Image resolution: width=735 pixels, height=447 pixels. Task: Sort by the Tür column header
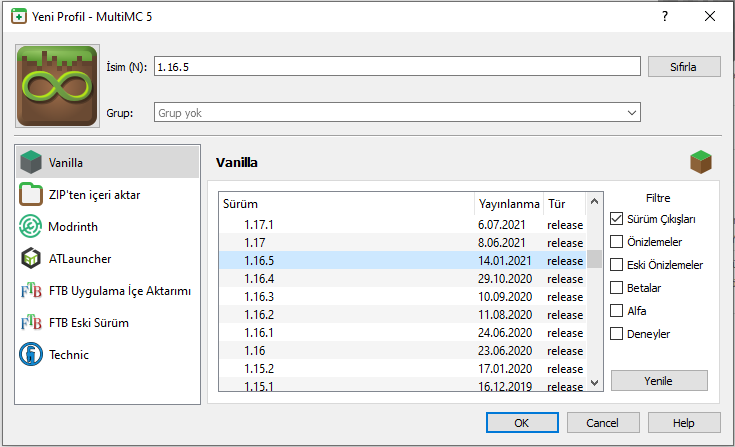coord(565,204)
